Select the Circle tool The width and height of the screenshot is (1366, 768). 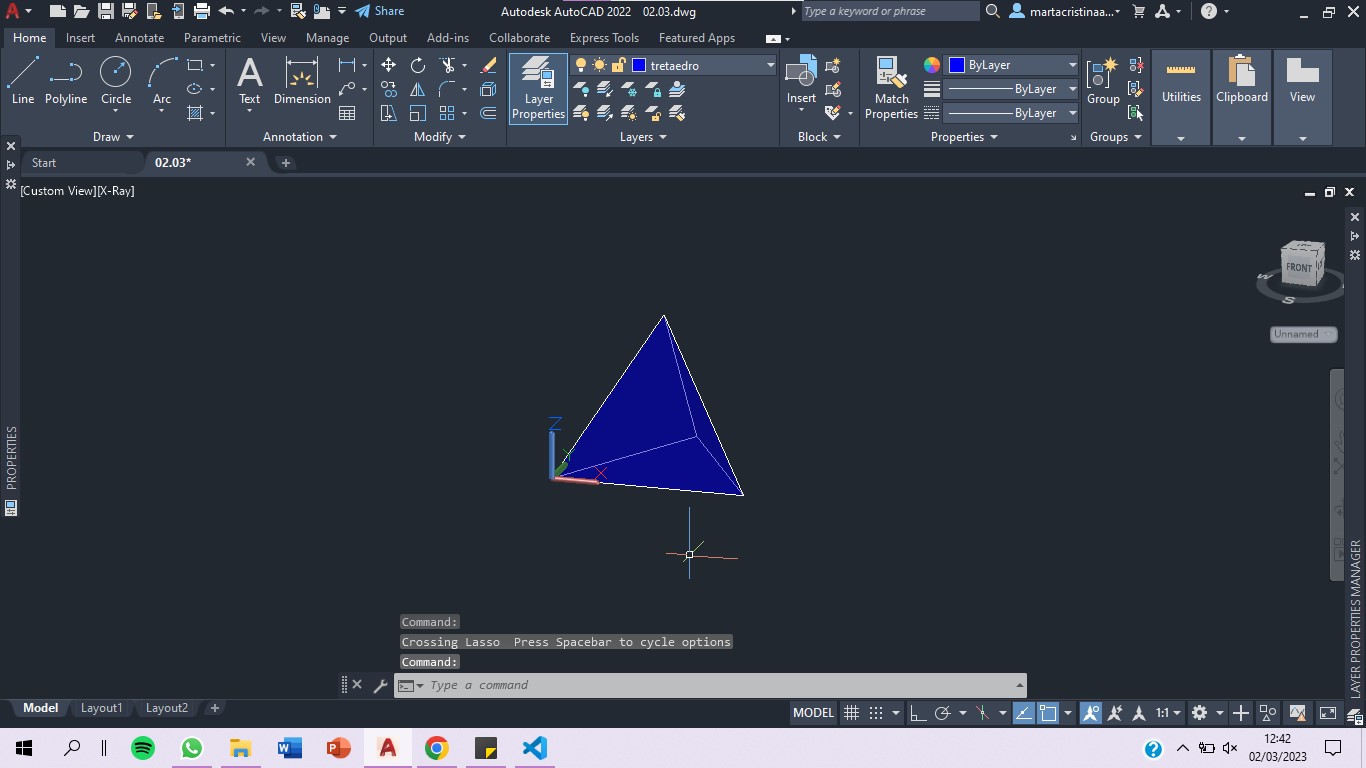[116, 81]
